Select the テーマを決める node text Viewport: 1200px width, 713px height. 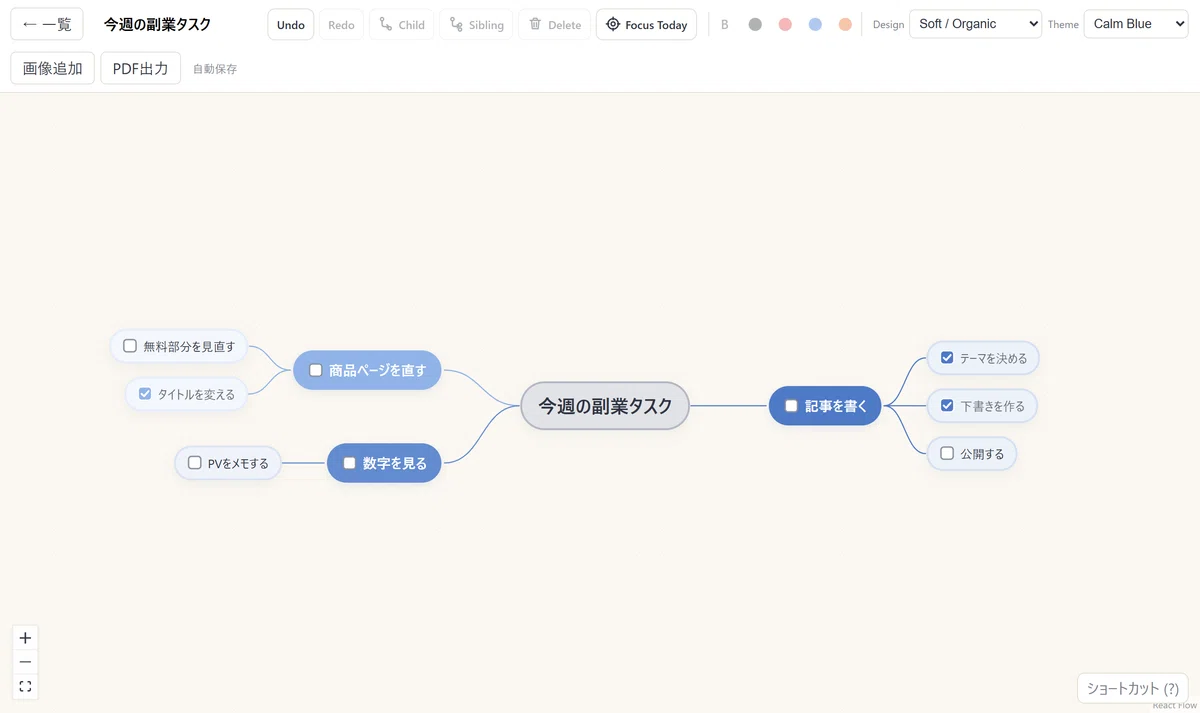pos(994,358)
